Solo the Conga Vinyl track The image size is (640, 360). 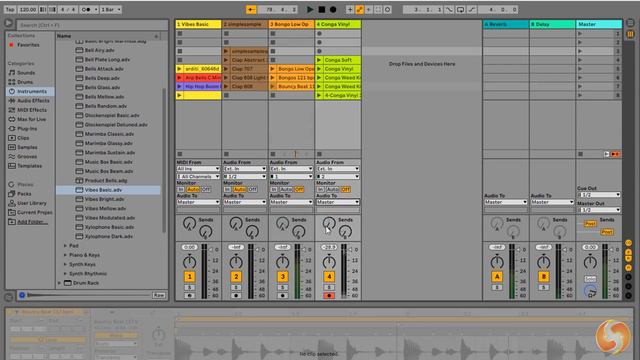tap(329, 287)
